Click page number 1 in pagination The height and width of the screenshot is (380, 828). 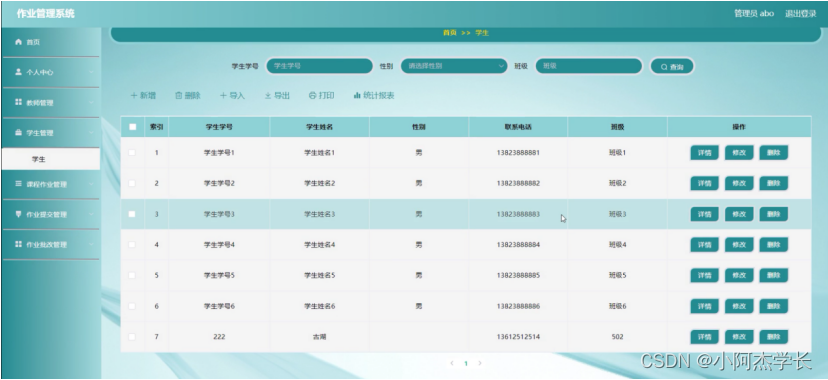click(x=466, y=363)
